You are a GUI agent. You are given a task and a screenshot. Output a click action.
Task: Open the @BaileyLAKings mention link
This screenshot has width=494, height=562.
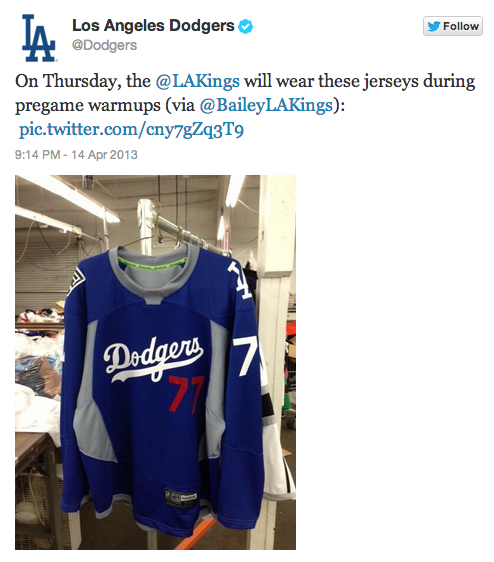pos(266,105)
